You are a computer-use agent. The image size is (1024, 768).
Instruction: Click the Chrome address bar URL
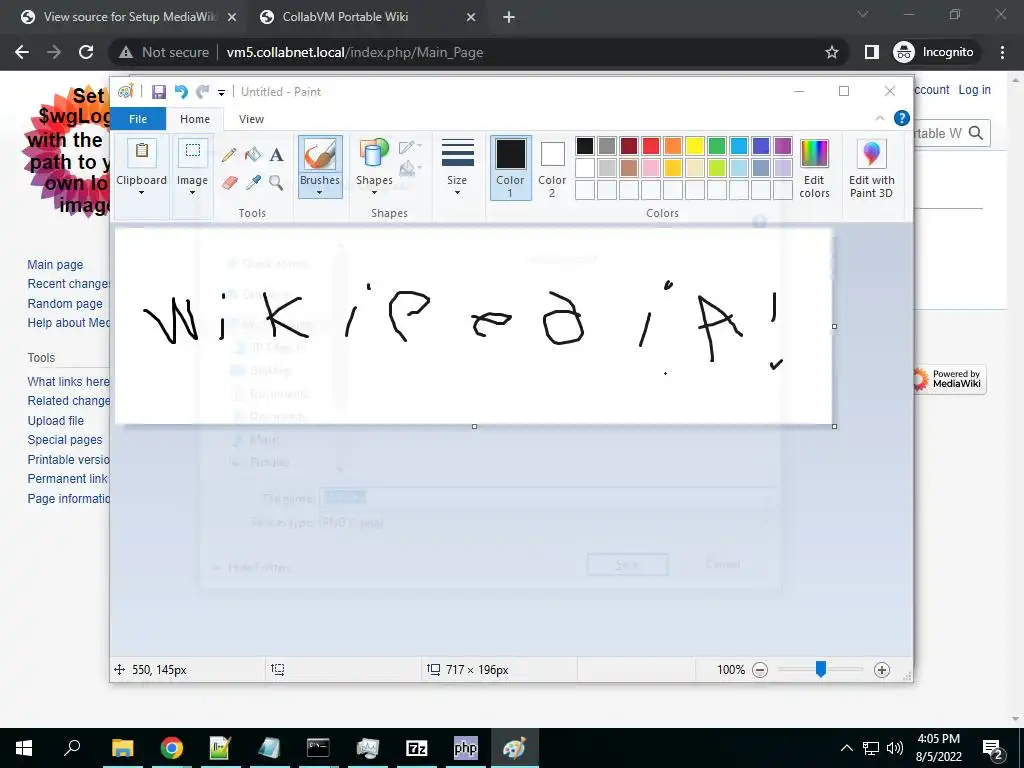point(355,52)
